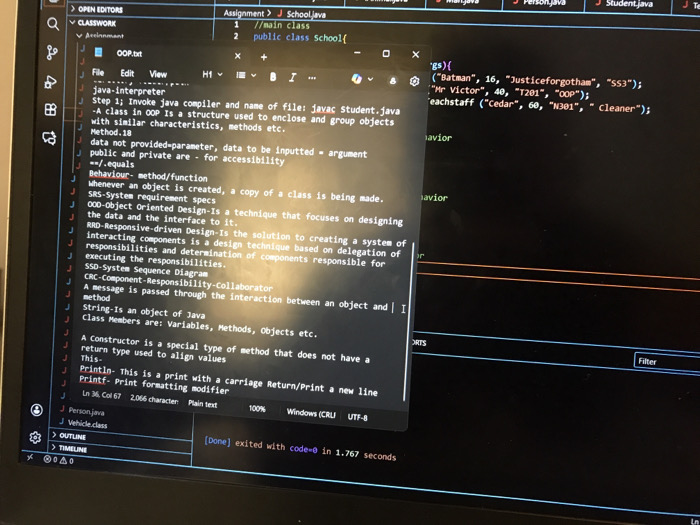
Task: Switch to Person.java editor tab
Action: [544, 3]
